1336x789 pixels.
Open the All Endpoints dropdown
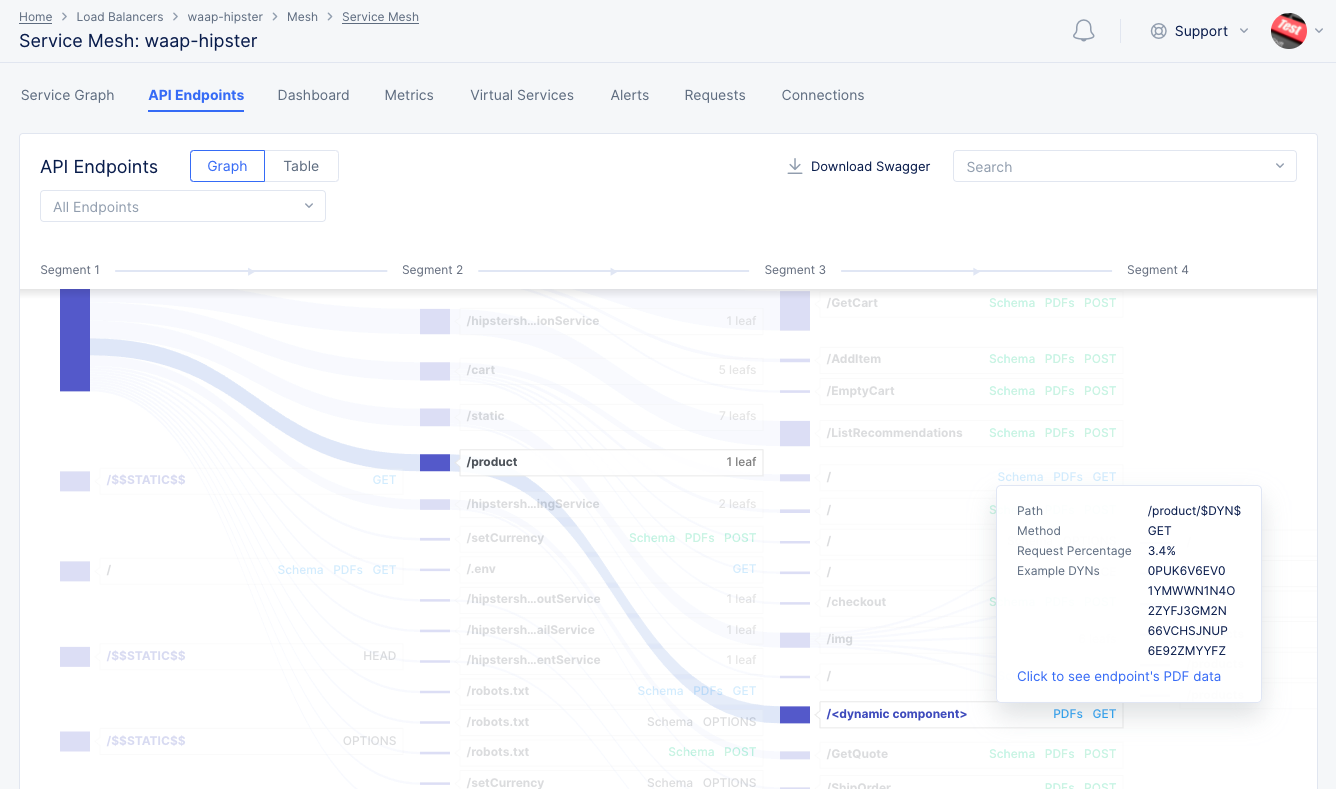182,206
